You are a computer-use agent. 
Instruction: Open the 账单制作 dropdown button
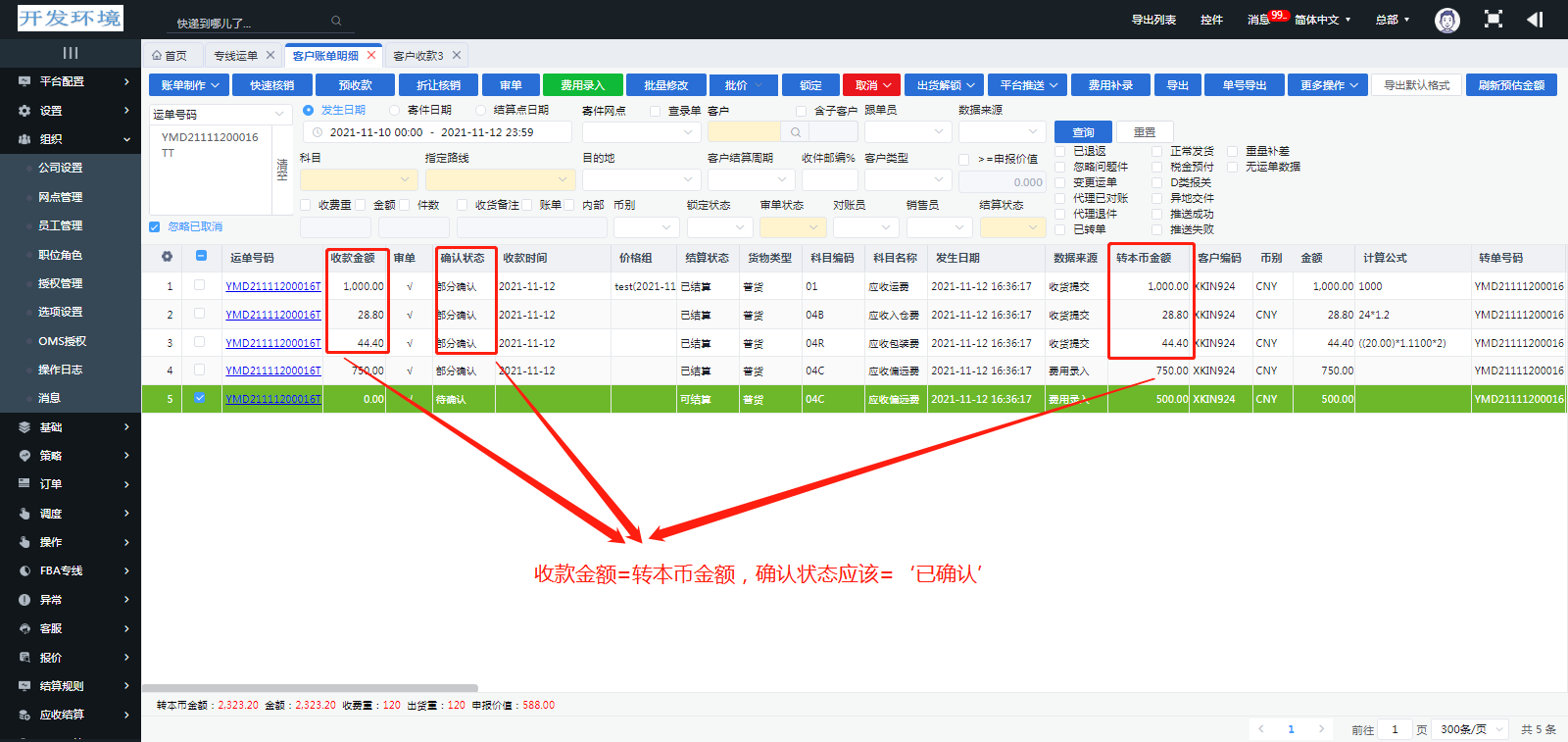(x=189, y=85)
